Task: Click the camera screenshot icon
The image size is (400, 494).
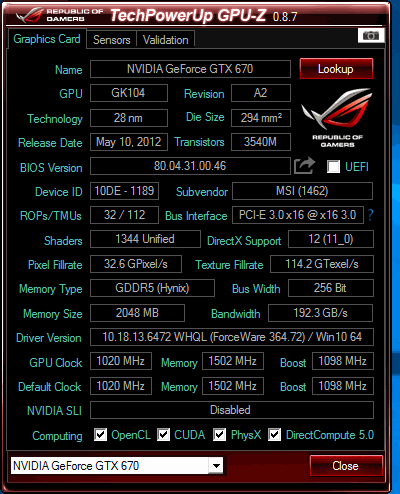Action: tap(371, 35)
